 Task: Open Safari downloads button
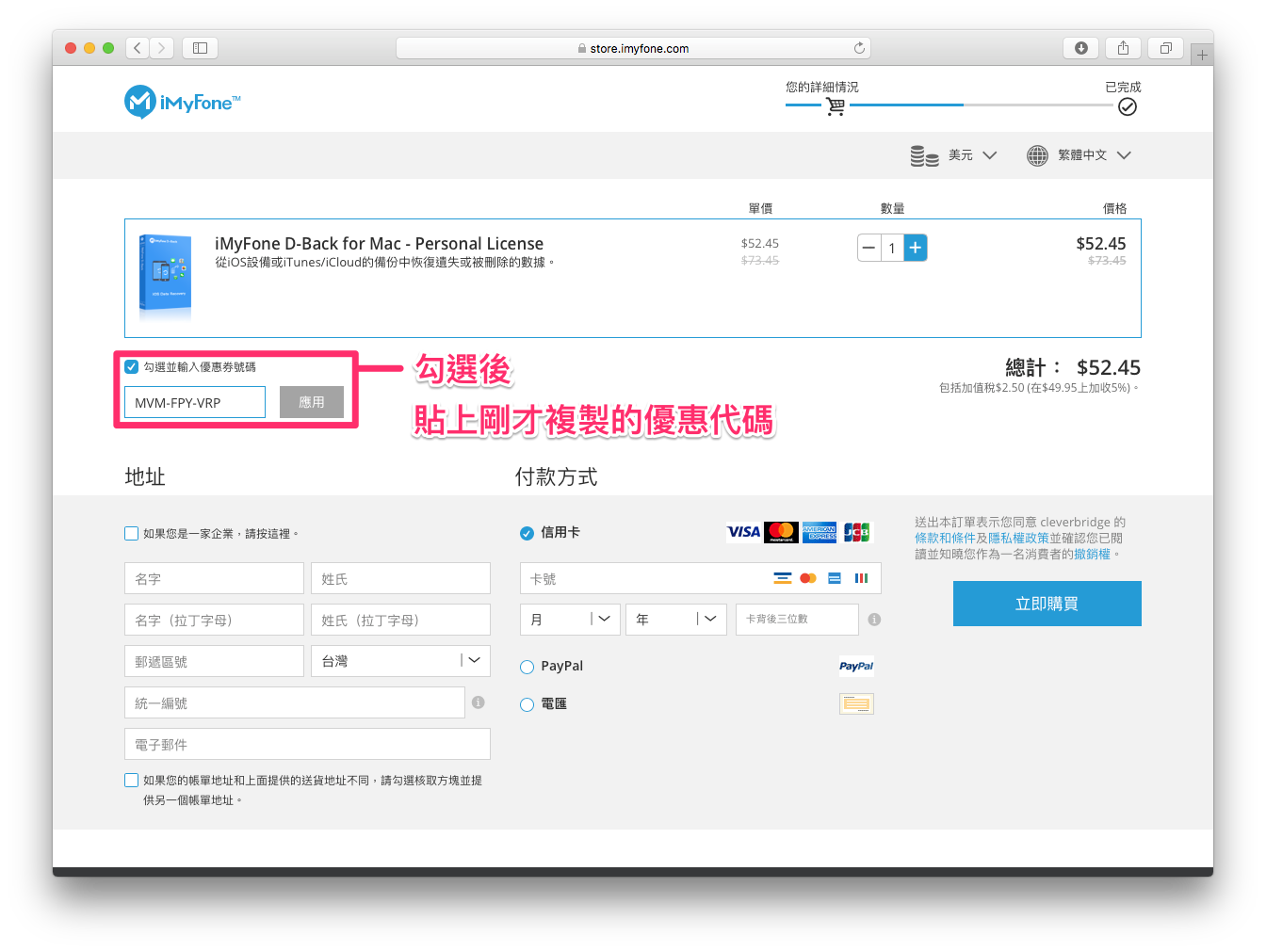1081,48
